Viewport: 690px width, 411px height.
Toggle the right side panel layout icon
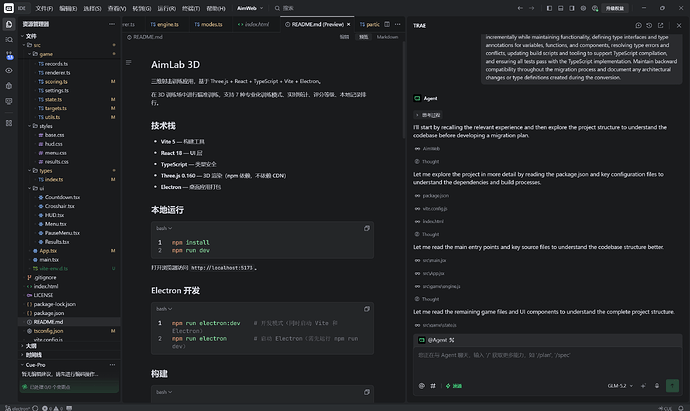(572, 8)
